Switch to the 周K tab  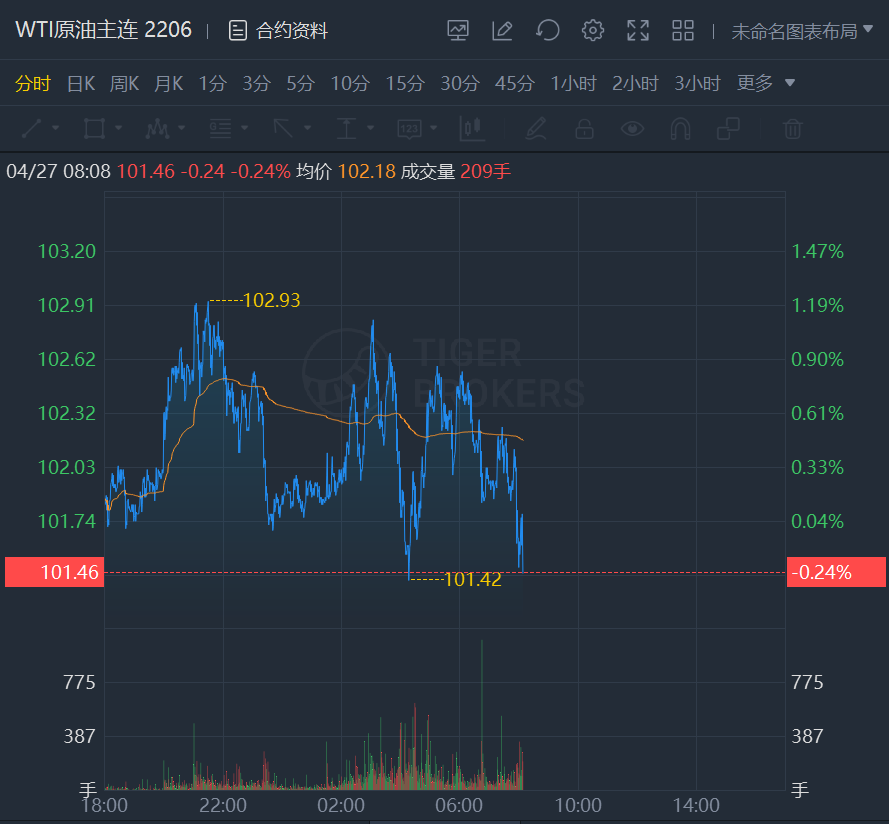[x=124, y=83]
